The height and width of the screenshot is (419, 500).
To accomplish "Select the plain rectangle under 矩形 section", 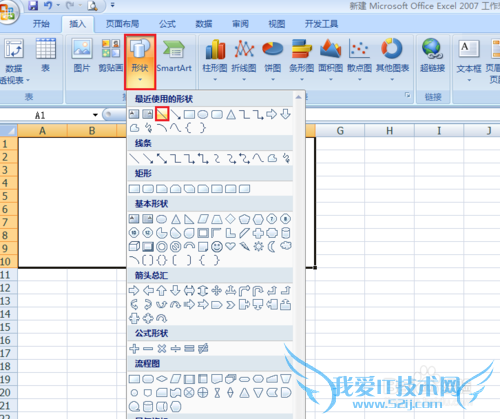I will (x=134, y=189).
